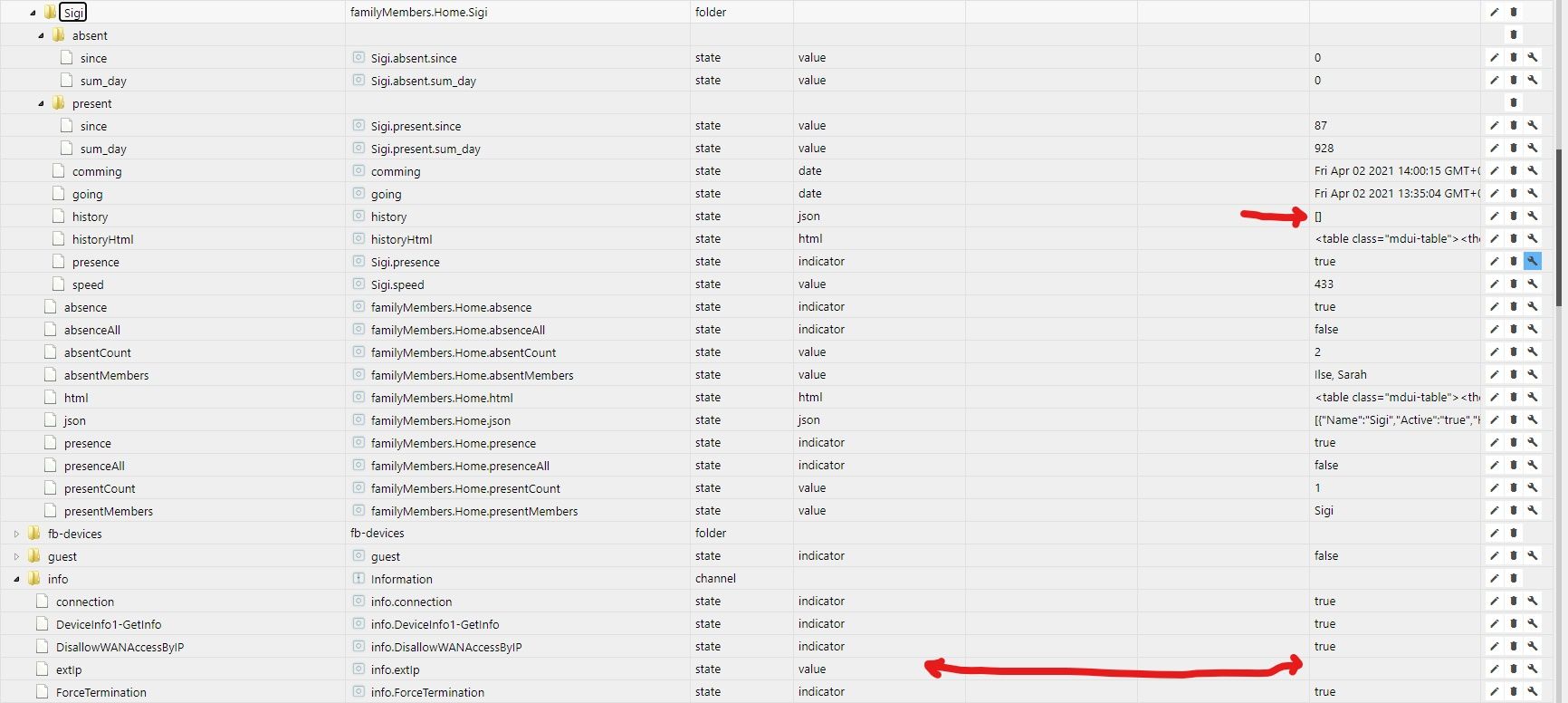Collapse the present folder
Screen dimensions: 1568x703
(41, 103)
